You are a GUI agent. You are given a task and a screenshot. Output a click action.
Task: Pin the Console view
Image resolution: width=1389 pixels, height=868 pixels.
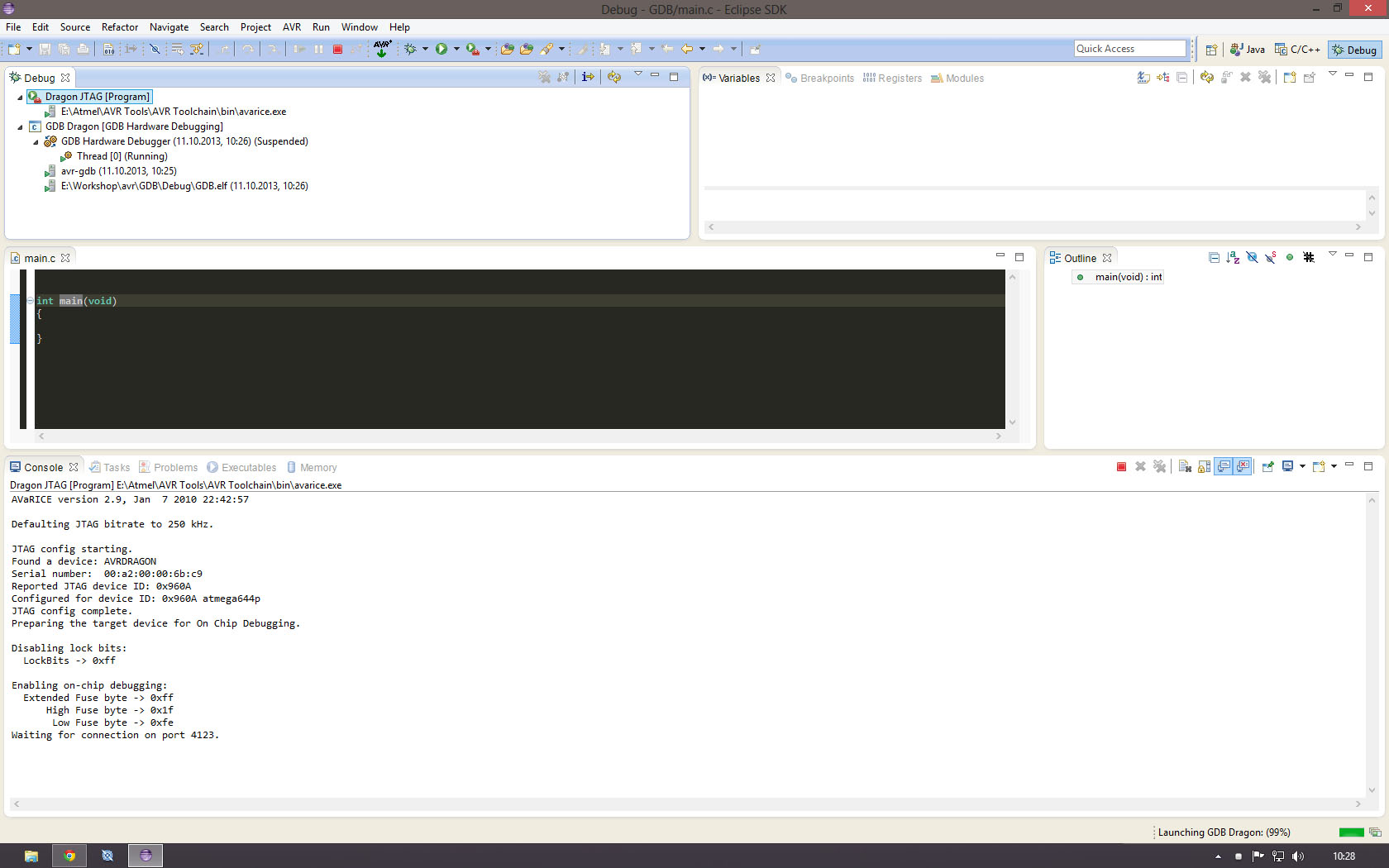(1267, 466)
